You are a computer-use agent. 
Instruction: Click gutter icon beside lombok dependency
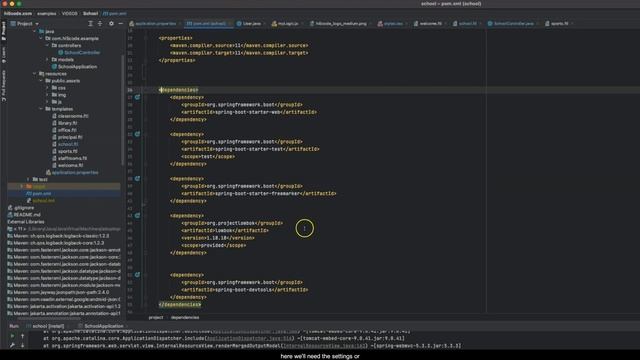138,215
